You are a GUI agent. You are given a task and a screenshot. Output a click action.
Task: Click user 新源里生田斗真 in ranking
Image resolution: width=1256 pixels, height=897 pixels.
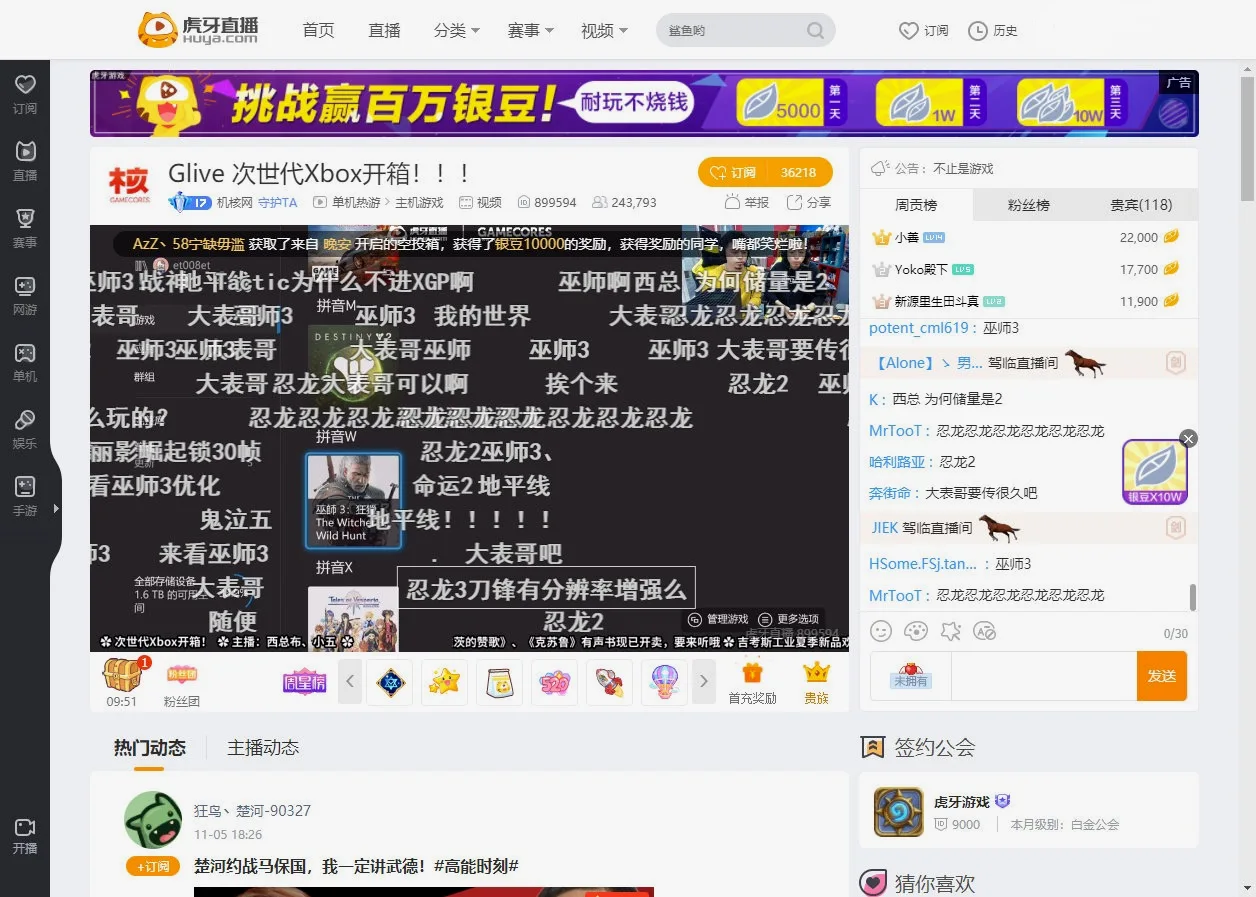click(937, 301)
